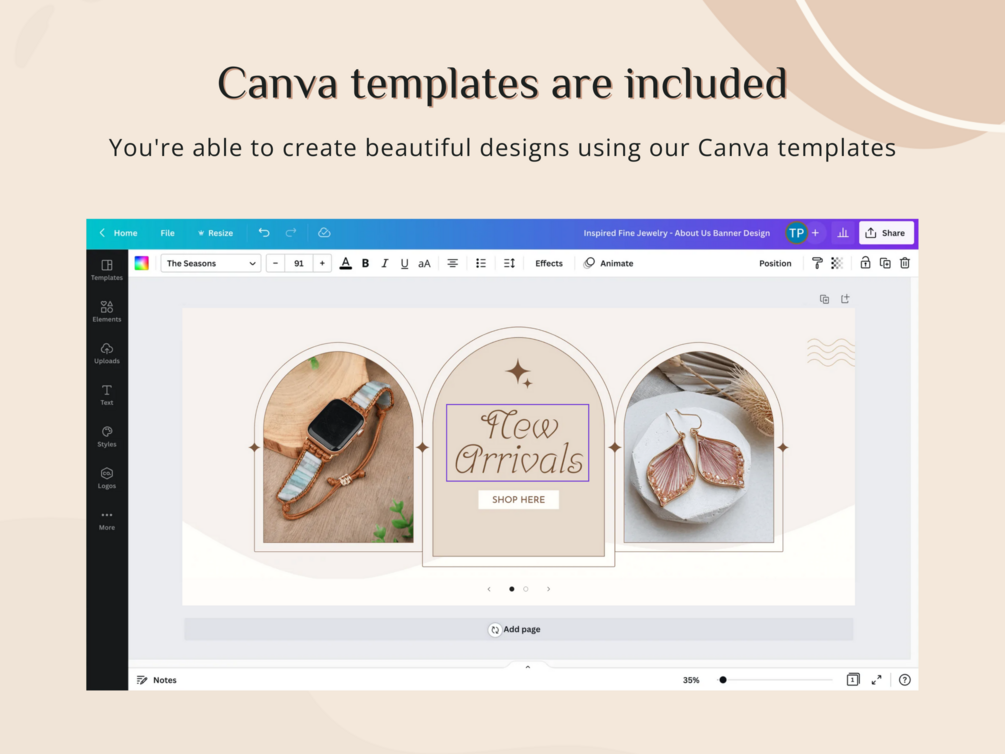Open the font dropdown The Seasons

coord(211,263)
